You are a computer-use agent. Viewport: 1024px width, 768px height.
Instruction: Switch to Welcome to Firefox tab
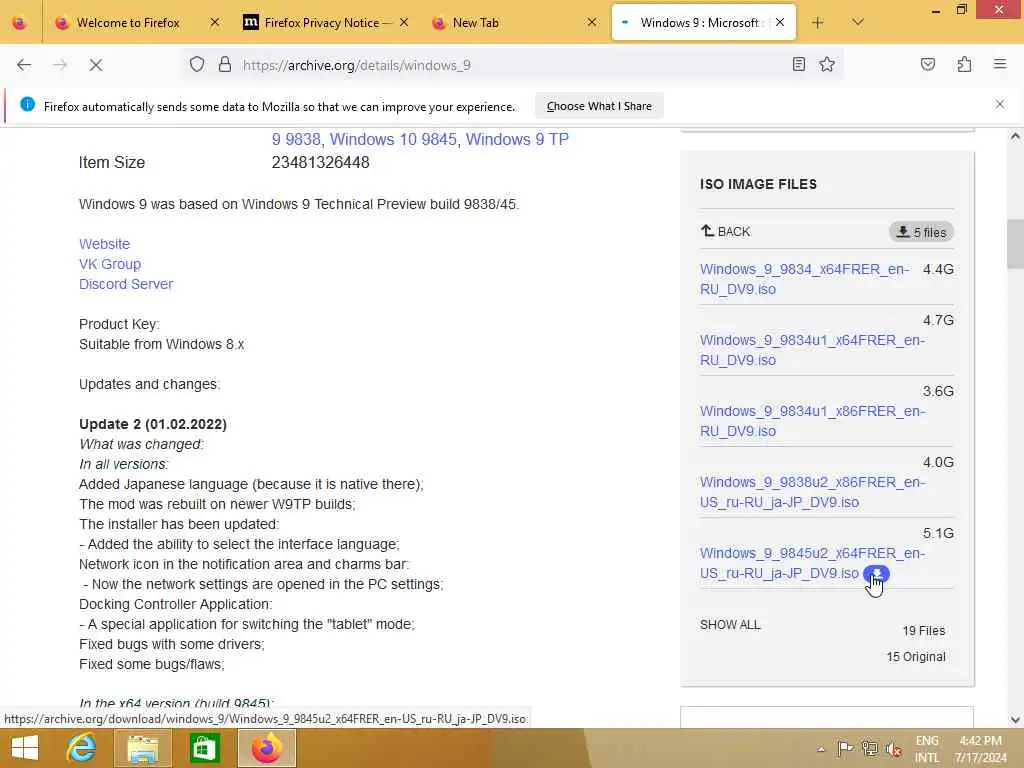click(x=127, y=23)
